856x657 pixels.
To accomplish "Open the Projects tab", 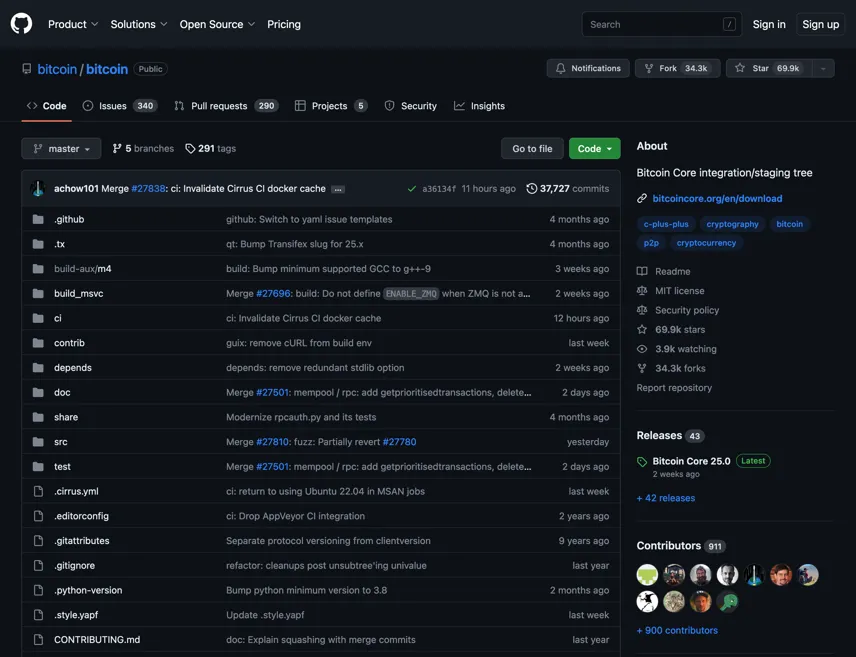I will [x=330, y=106].
